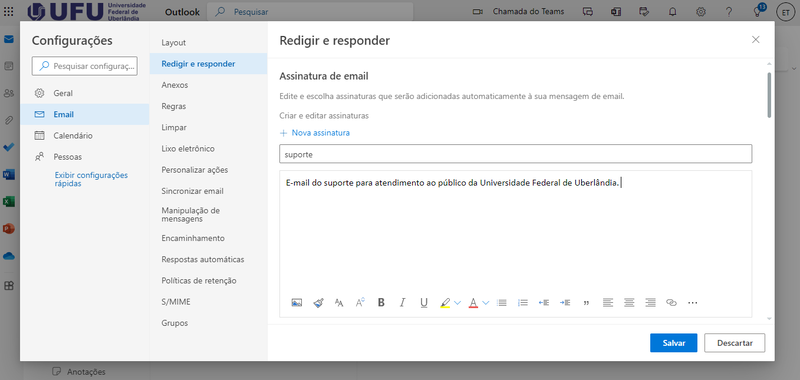Open settings gear in Outlook header
This screenshot has height=380, width=800.
point(701,11)
